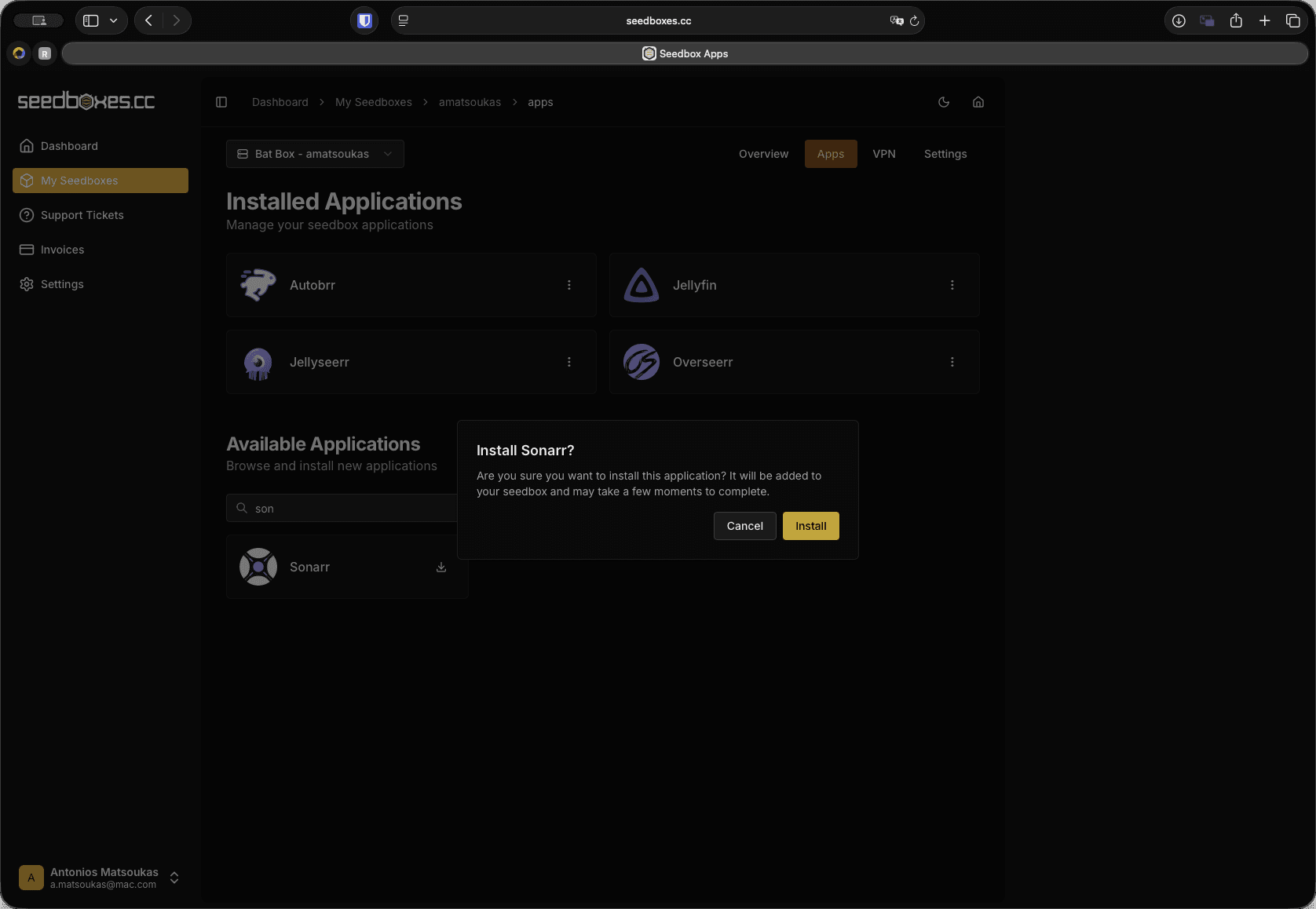Image resolution: width=1316 pixels, height=909 pixels.
Task: Expand the Antonios Matsoukas account menu
Action: pyautogui.click(x=101, y=878)
